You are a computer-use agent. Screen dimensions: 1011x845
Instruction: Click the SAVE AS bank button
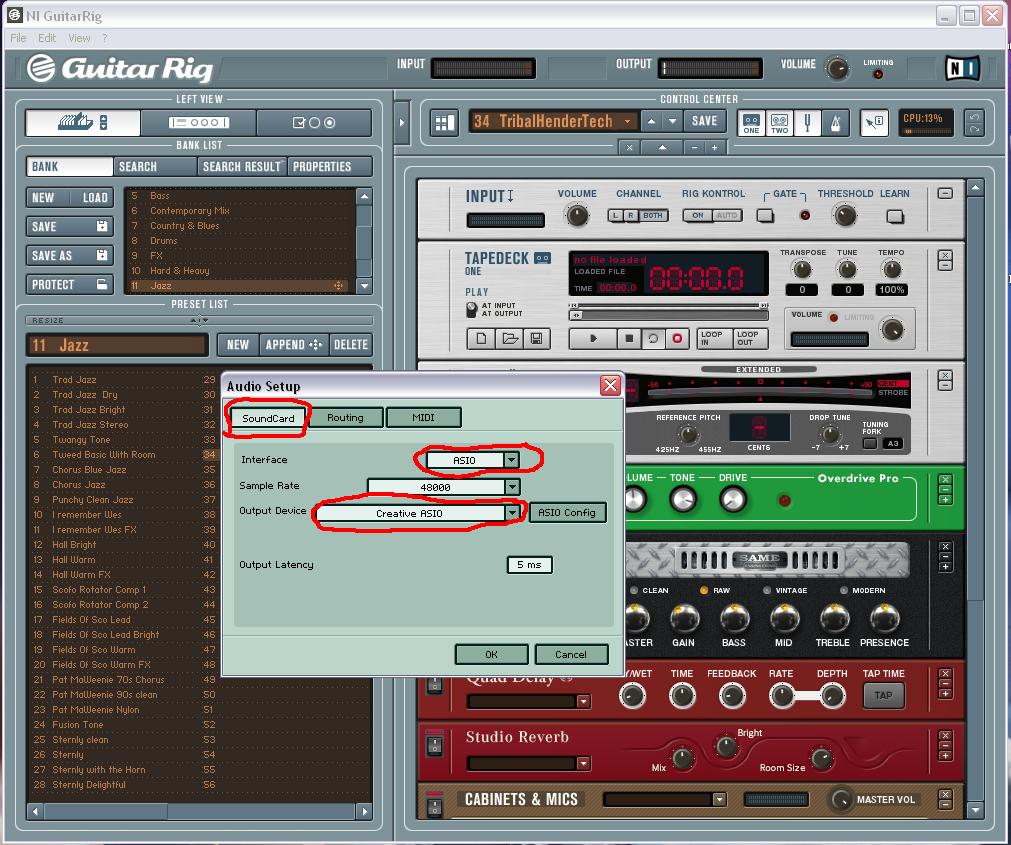70,255
